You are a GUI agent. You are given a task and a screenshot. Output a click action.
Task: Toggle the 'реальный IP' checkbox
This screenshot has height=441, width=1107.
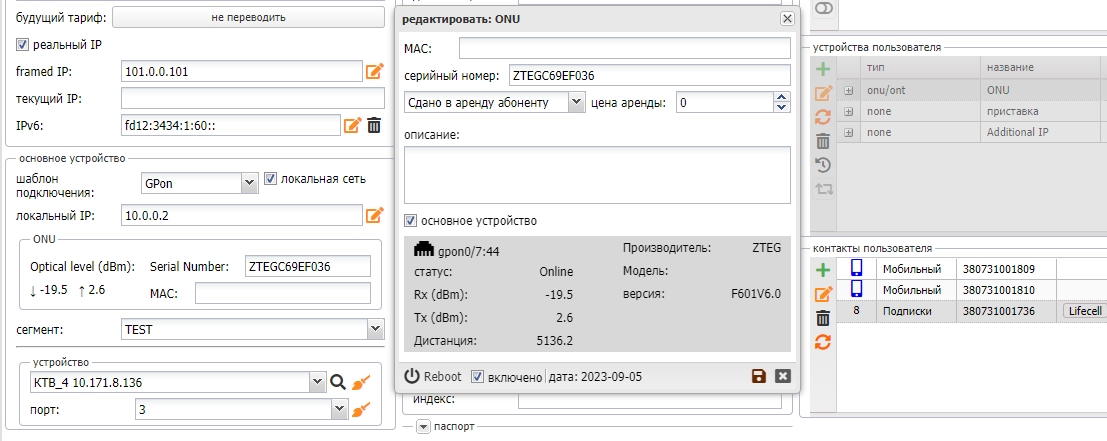tap(23, 44)
